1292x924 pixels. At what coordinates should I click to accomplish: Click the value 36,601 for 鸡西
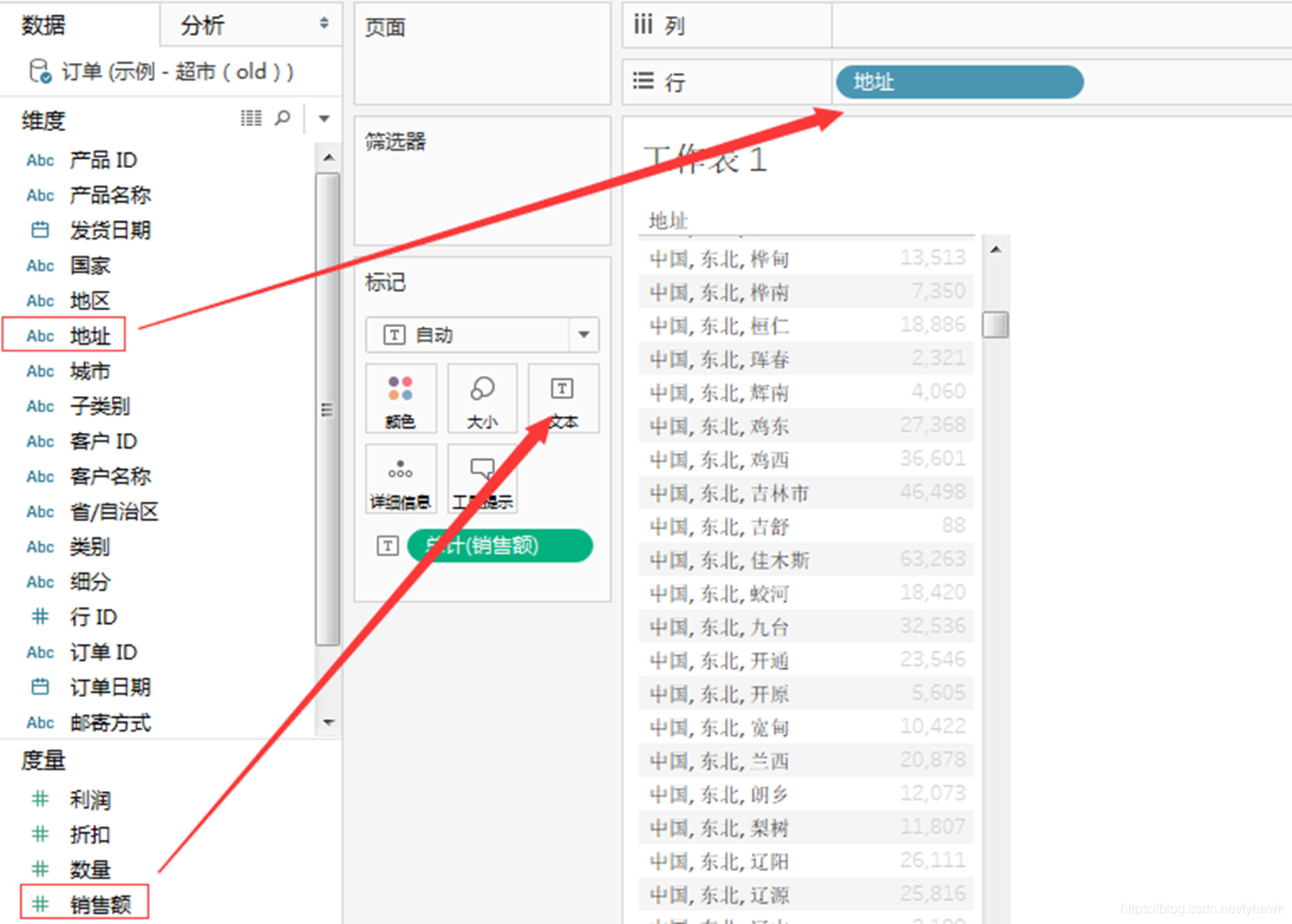coord(933,459)
